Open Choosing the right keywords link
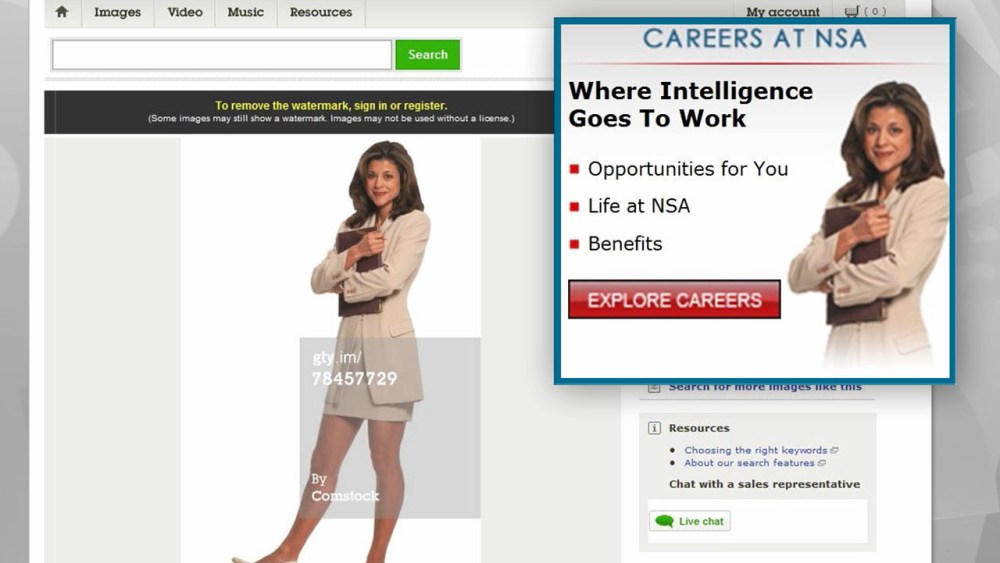1000x563 pixels. click(756, 450)
